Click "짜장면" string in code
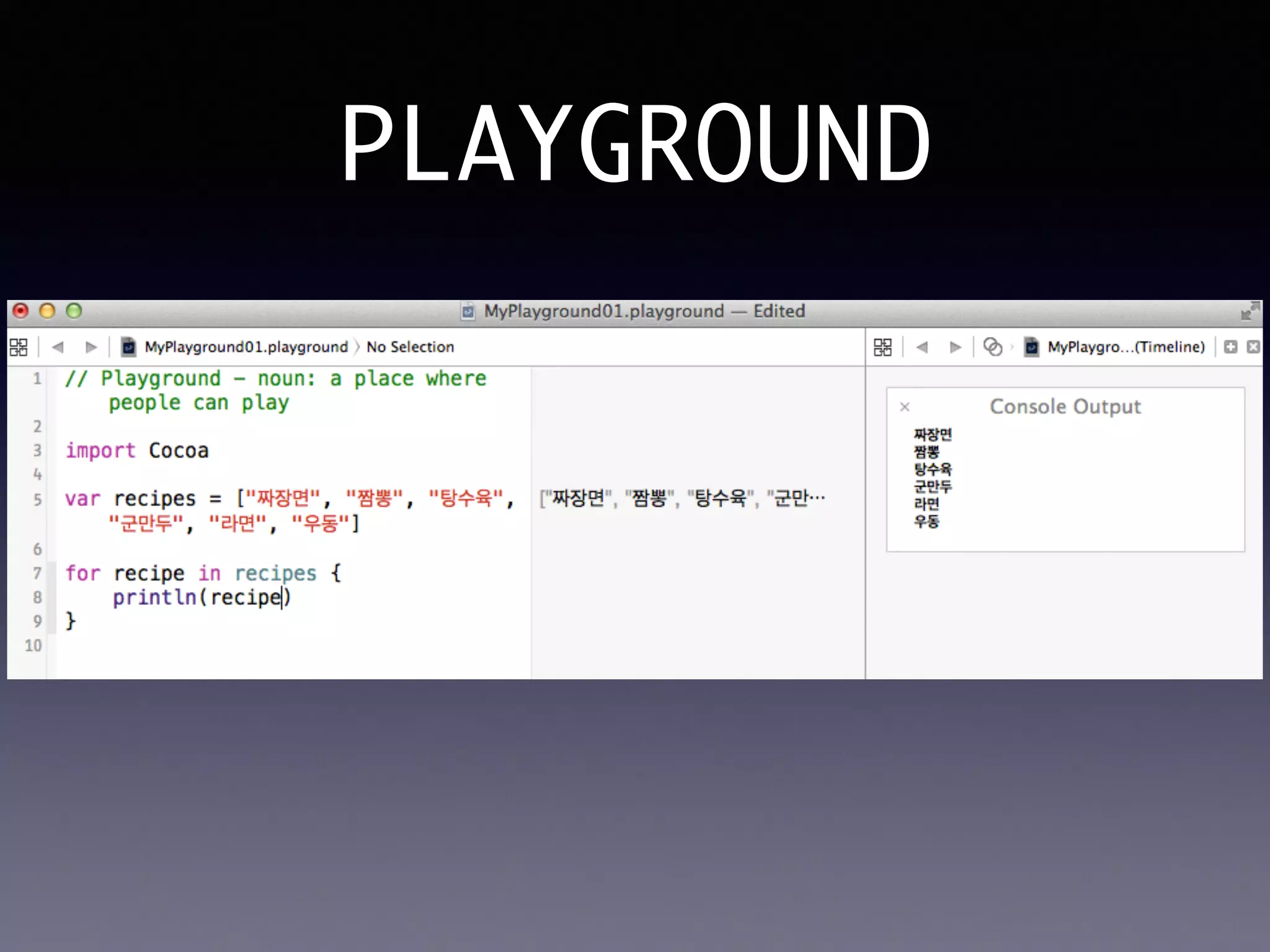This screenshot has height=952, width=1270. 283,498
